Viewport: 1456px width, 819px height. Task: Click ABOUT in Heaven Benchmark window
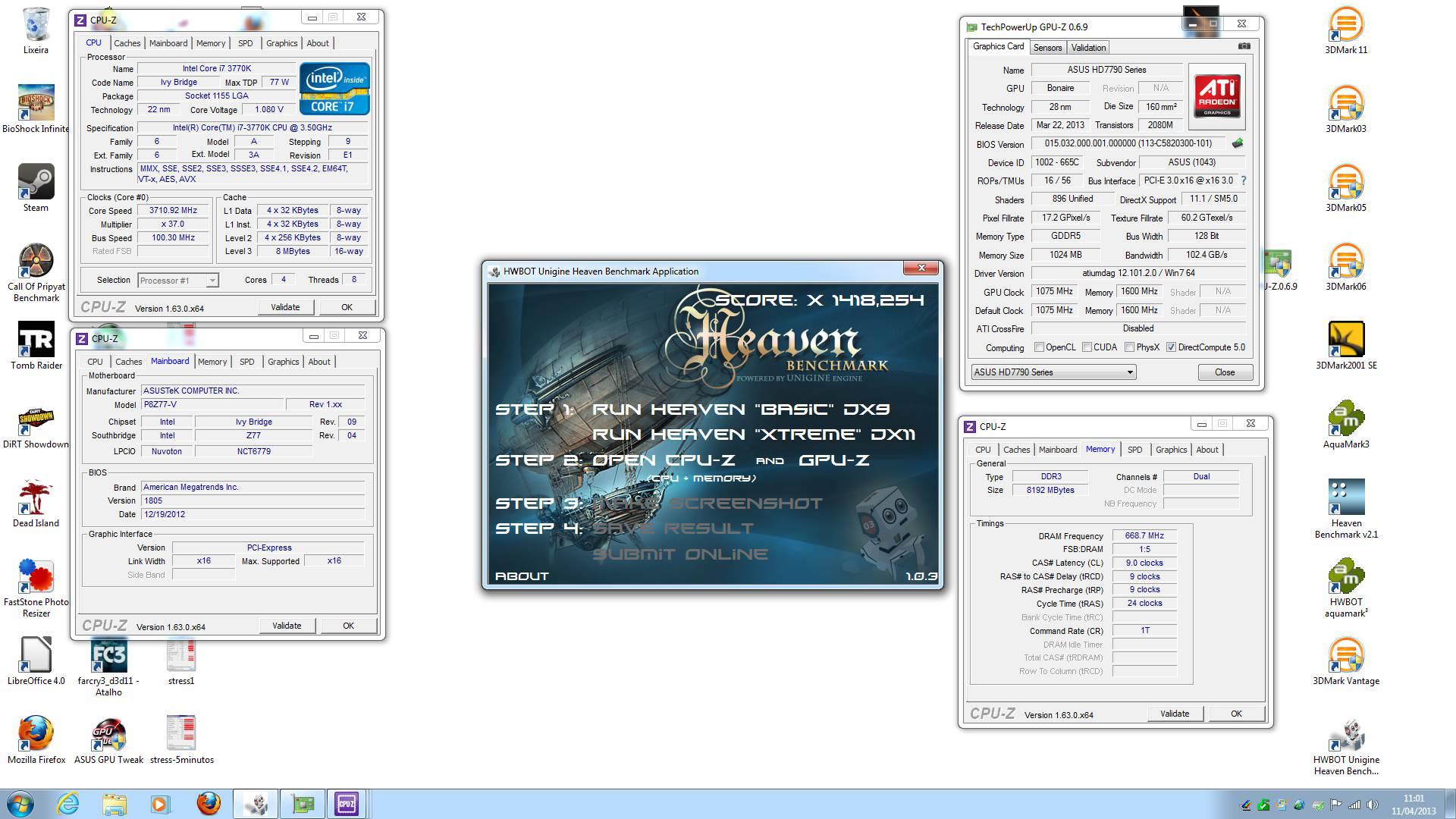coord(522,576)
